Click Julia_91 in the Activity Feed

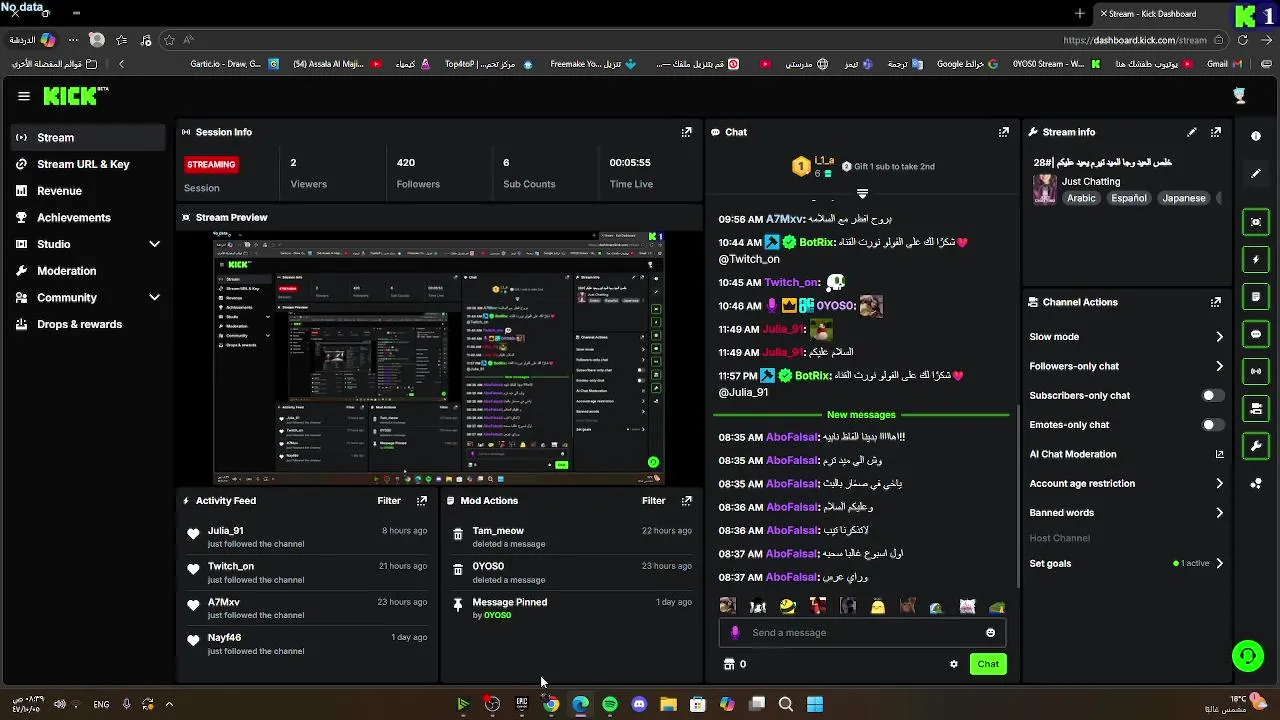click(226, 531)
